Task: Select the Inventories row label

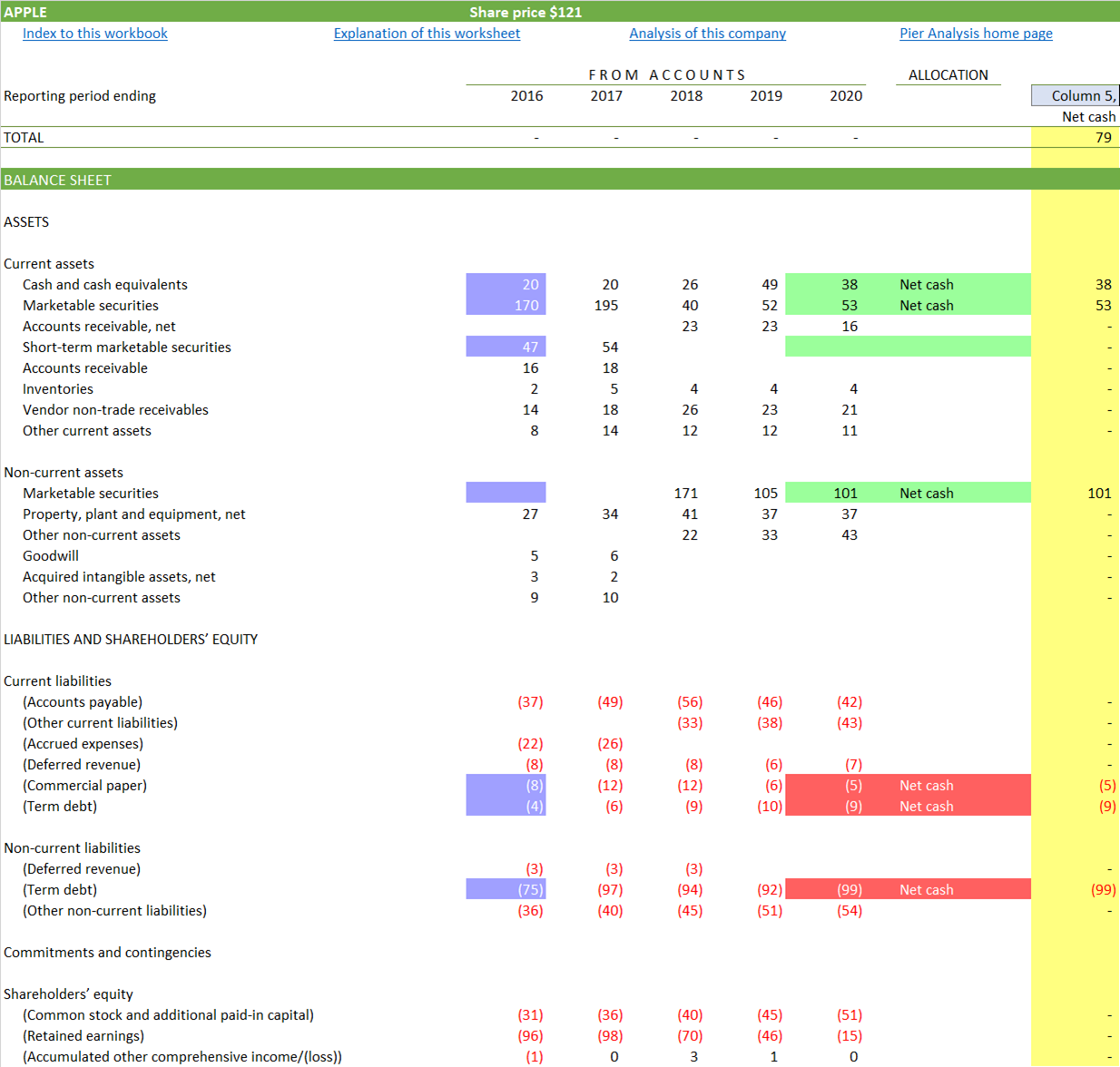Action: tap(58, 389)
